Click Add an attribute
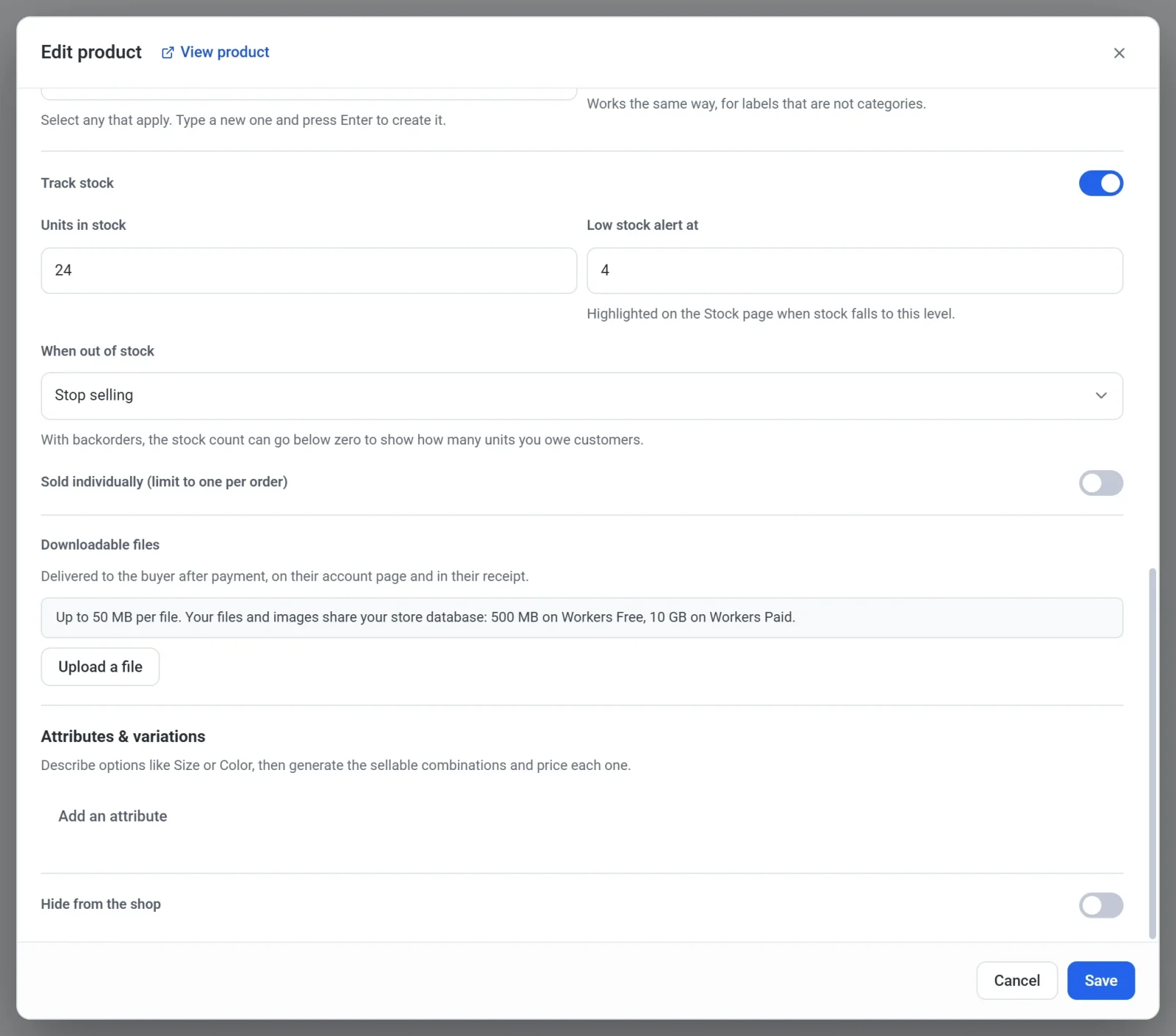The width and height of the screenshot is (1176, 1036). [112, 816]
